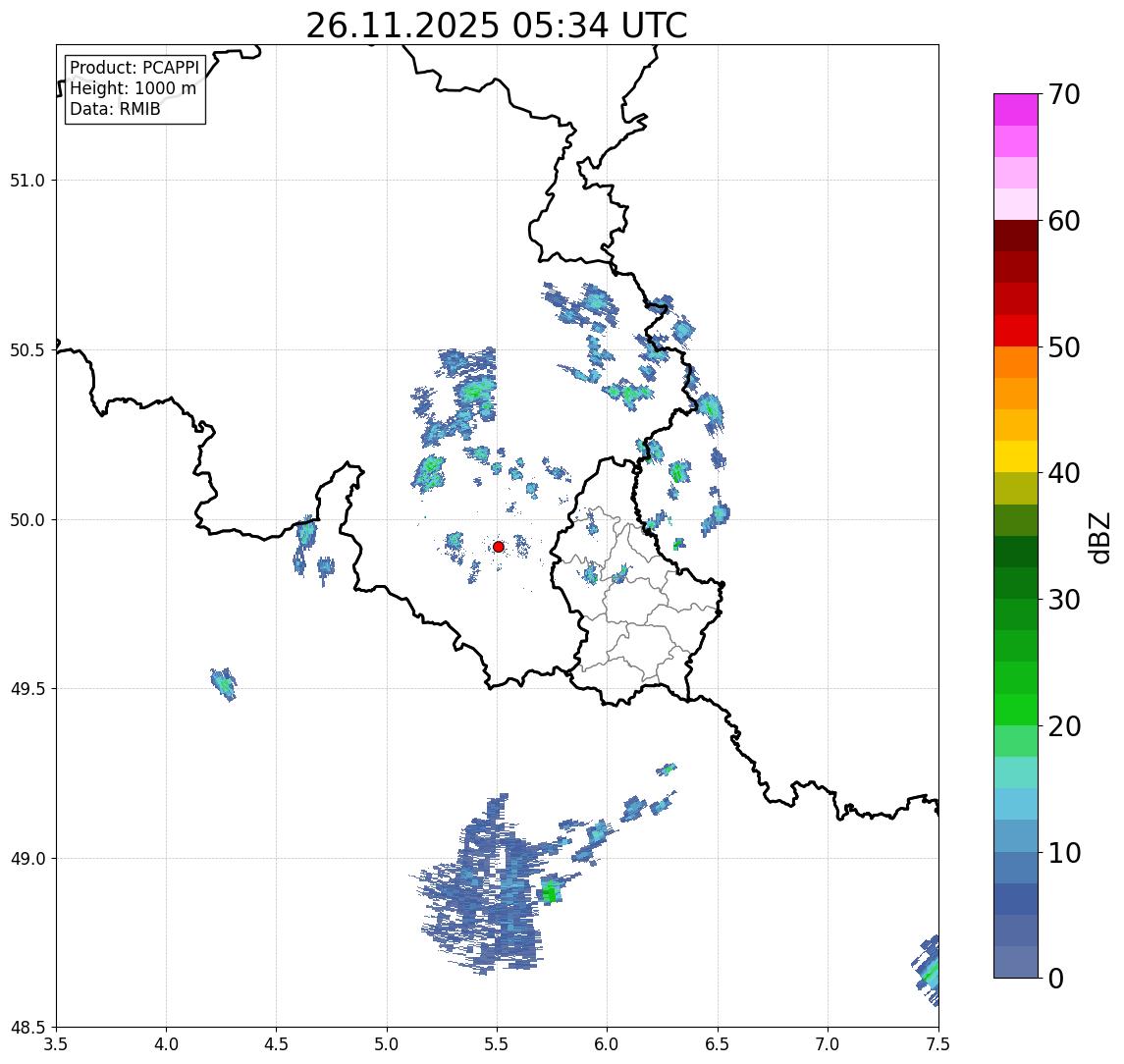
Task: Click the colorbar tick label 0
Action: 1056,978
